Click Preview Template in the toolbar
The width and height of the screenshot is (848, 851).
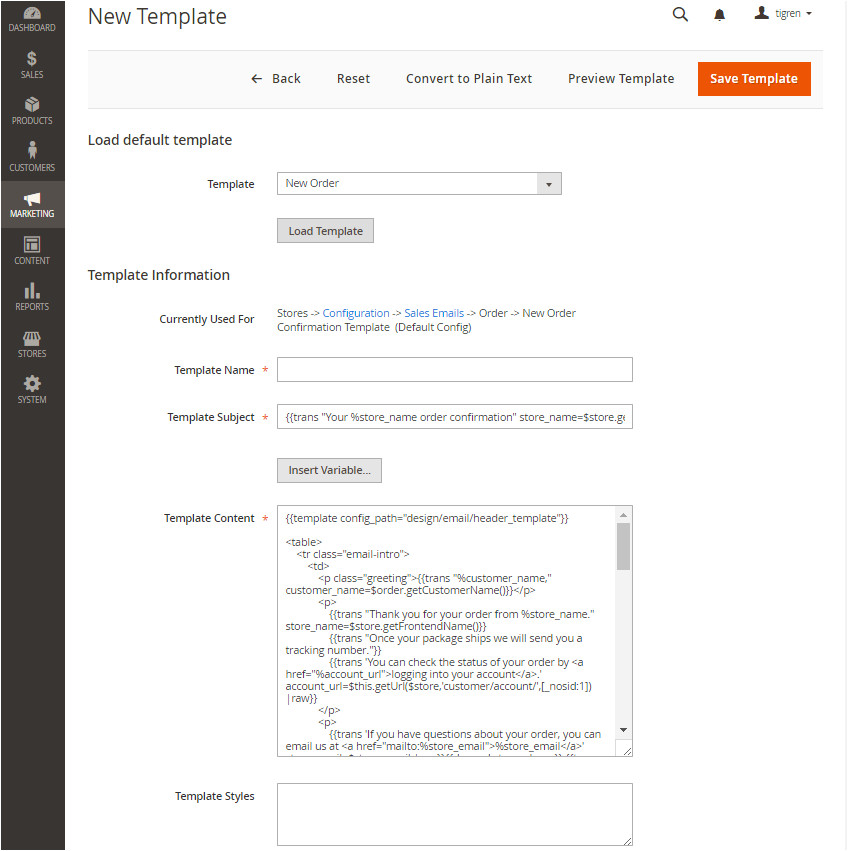(621, 79)
